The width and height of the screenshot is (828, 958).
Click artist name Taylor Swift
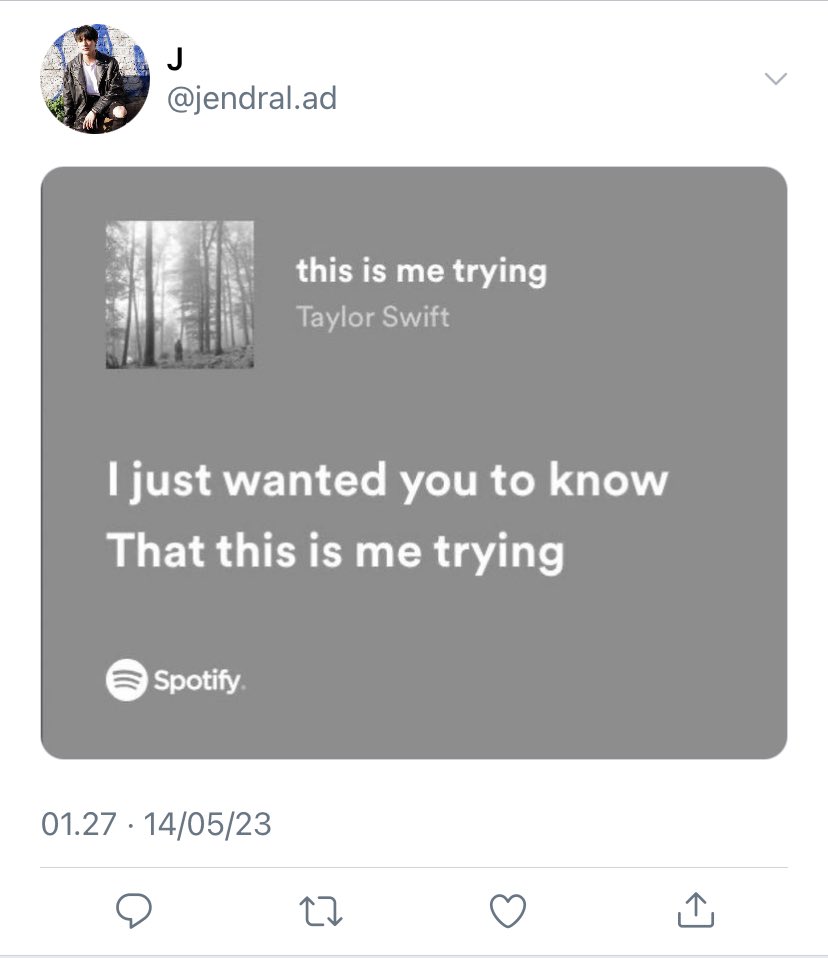pyautogui.click(x=373, y=317)
